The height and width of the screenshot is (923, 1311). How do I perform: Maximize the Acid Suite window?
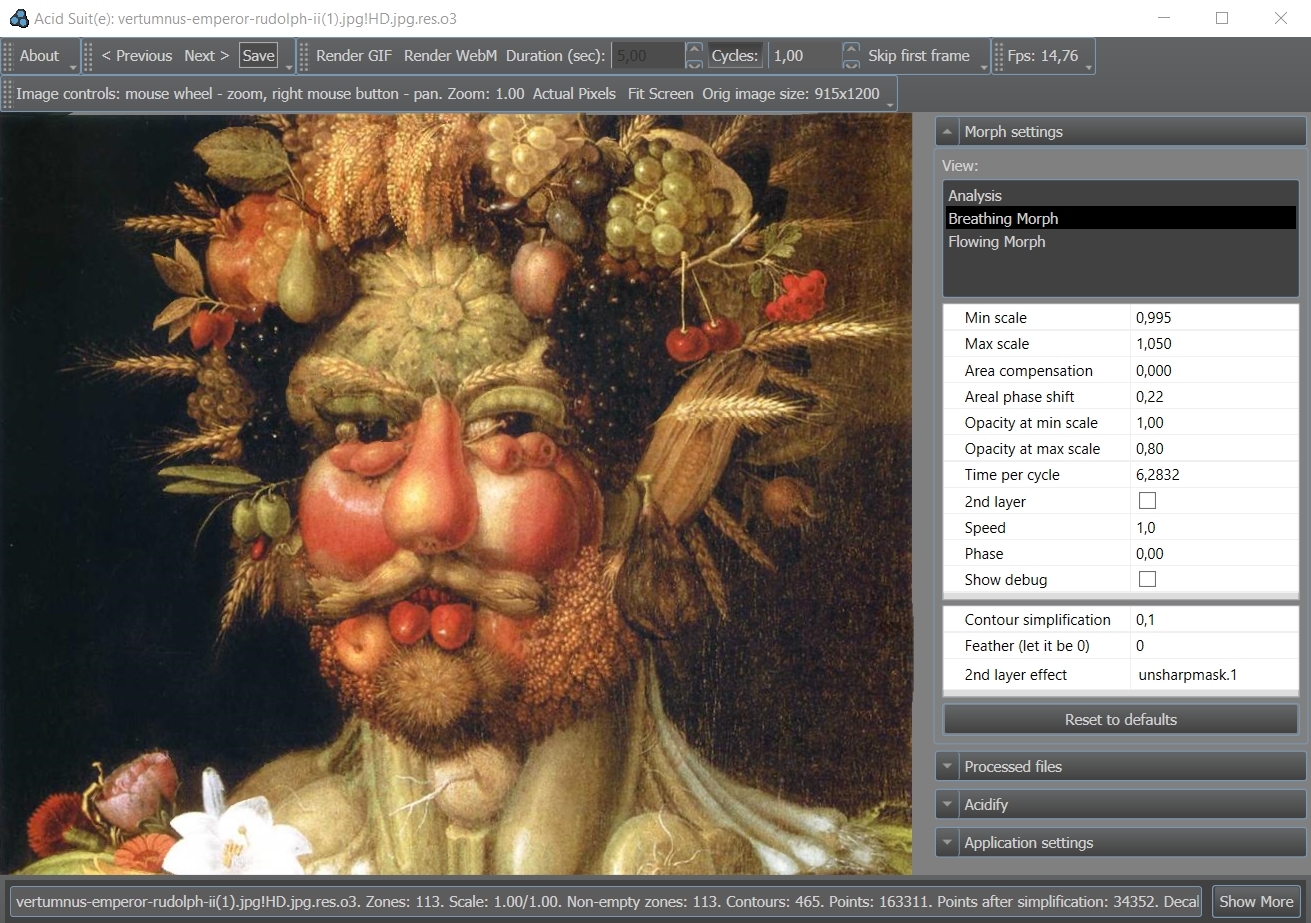click(x=1222, y=18)
